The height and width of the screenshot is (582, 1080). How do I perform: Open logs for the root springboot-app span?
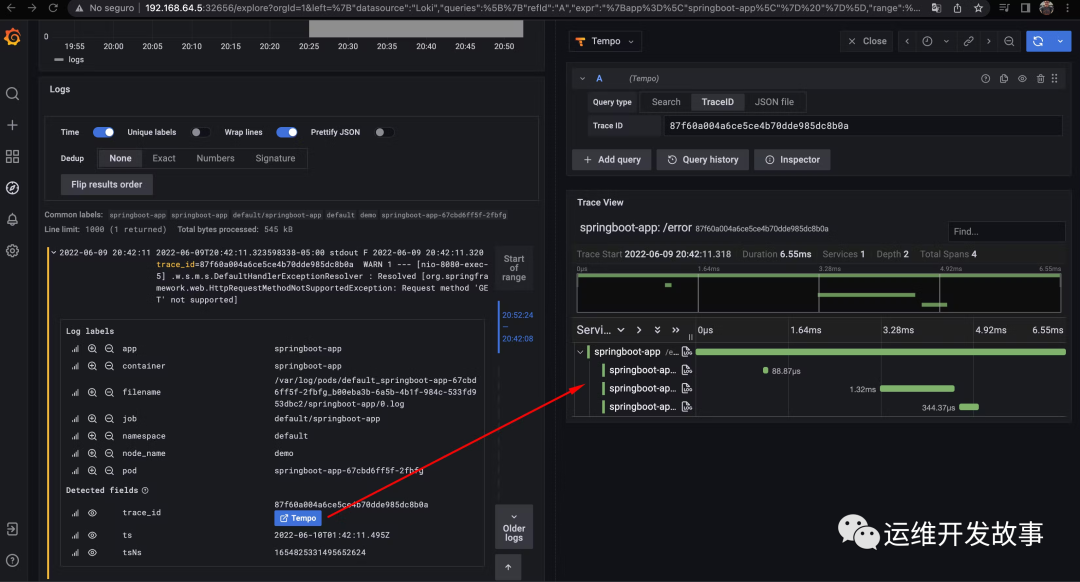(686, 352)
